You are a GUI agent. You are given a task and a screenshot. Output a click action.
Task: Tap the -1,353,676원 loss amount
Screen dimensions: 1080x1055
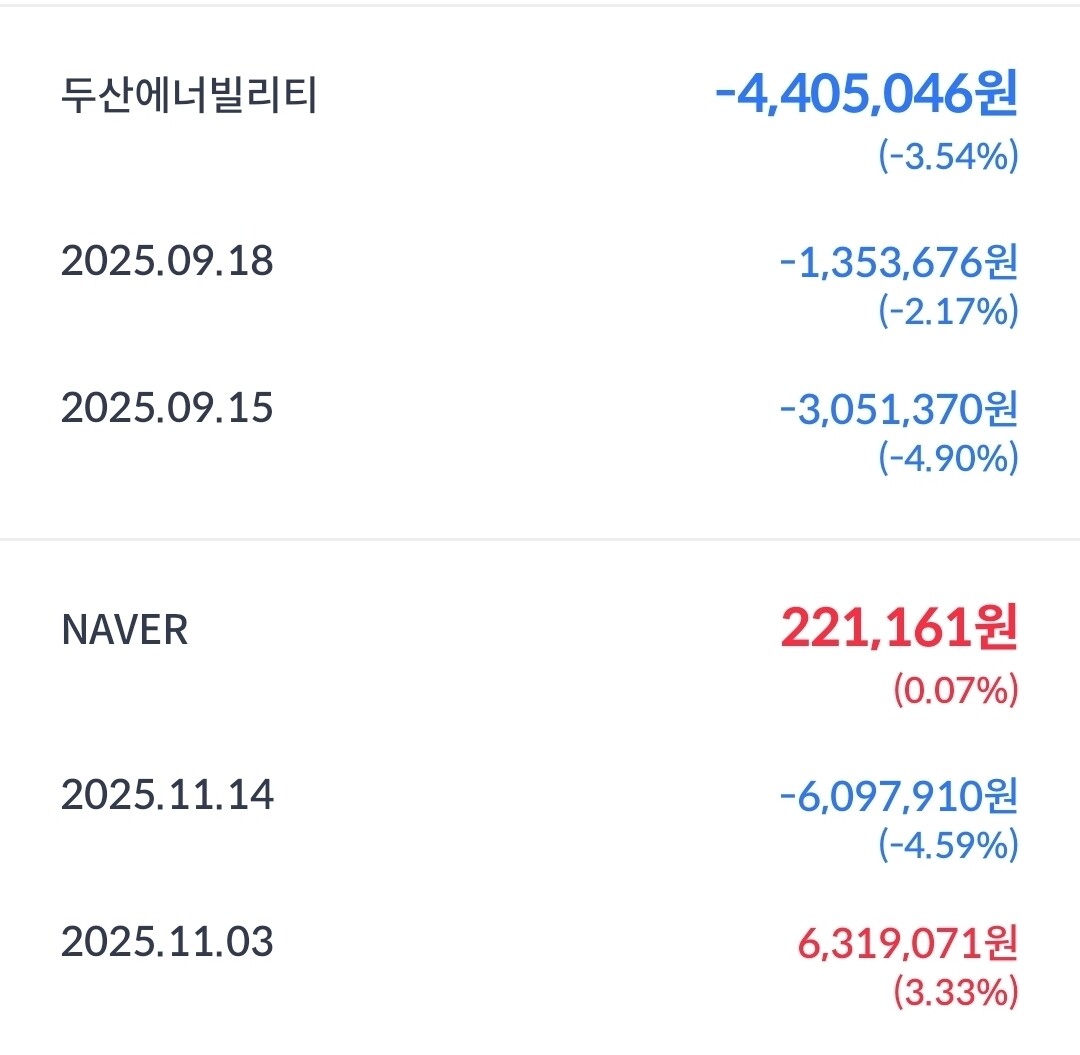tap(898, 262)
